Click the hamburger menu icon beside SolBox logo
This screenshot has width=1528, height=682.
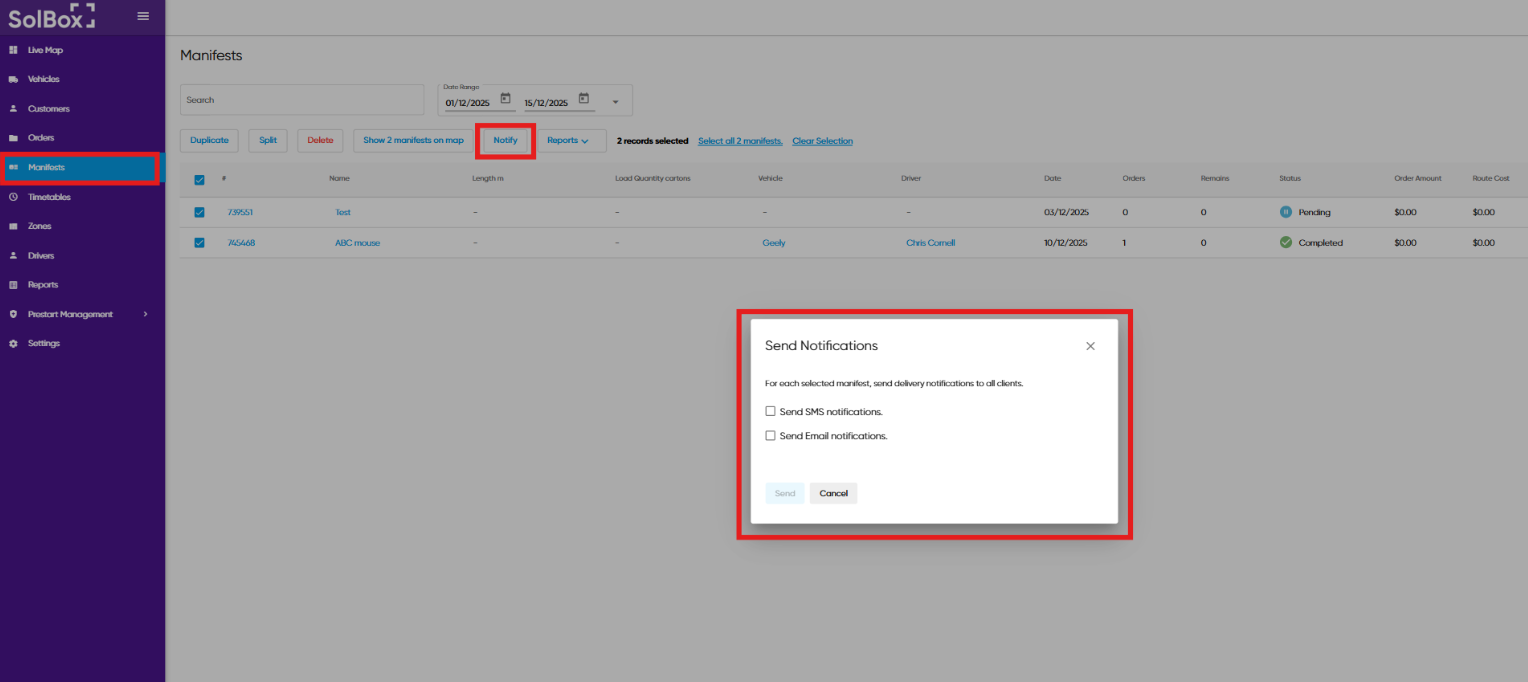[x=143, y=16]
